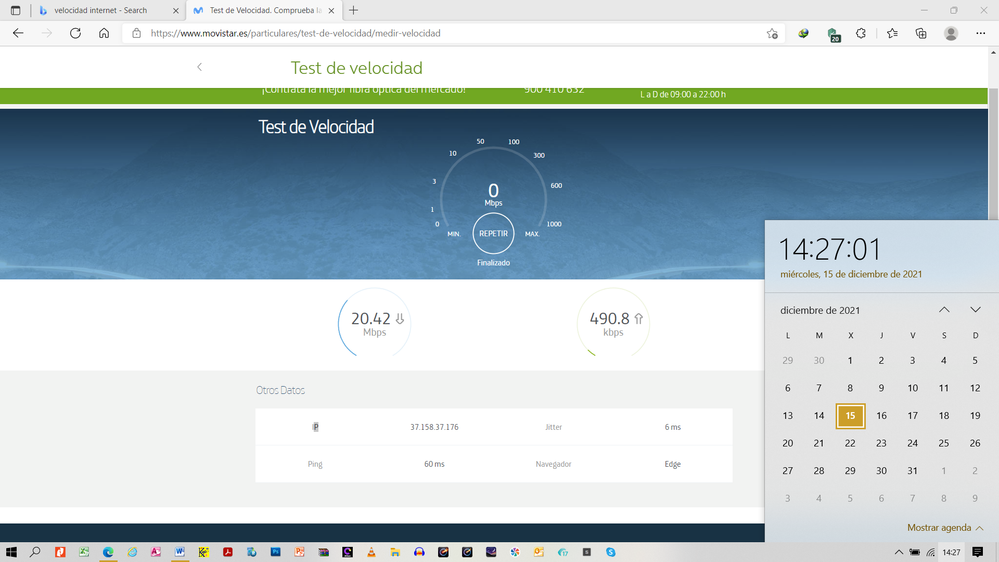This screenshot has height=562, width=999.
Task: Expand Mostrar agenda in calendar flyout
Action: click(x=945, y=528)
